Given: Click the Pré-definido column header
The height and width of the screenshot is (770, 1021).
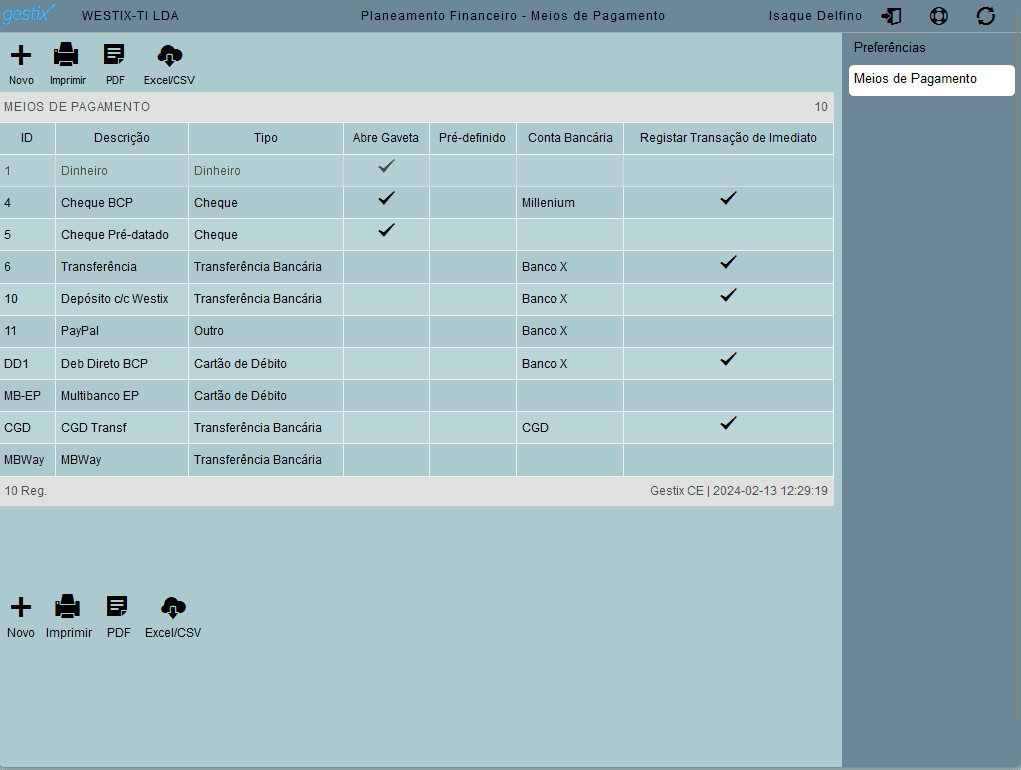Looking at the screenshot, I should click(x=472, y=138).
